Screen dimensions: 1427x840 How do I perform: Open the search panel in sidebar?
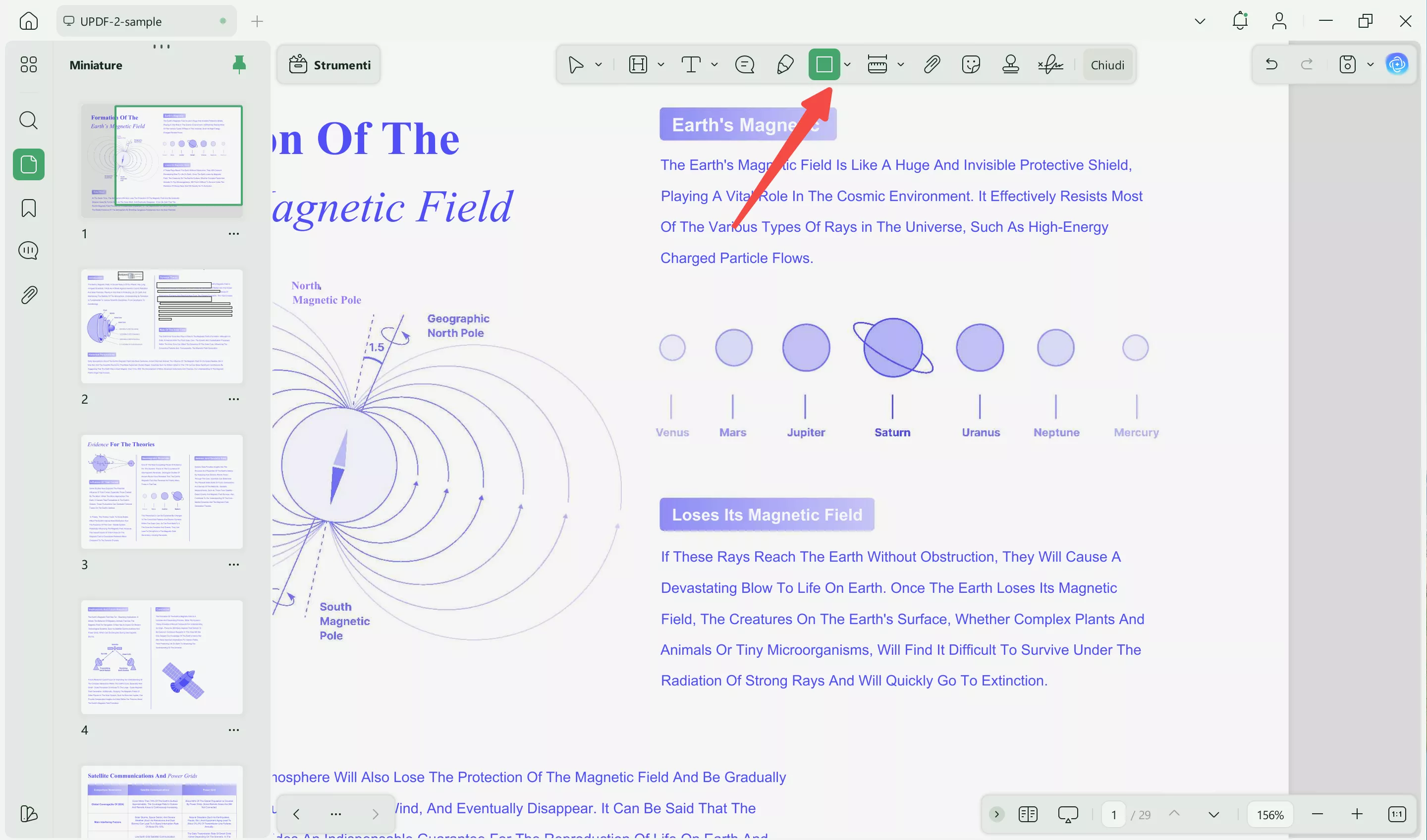pos(28,120)
